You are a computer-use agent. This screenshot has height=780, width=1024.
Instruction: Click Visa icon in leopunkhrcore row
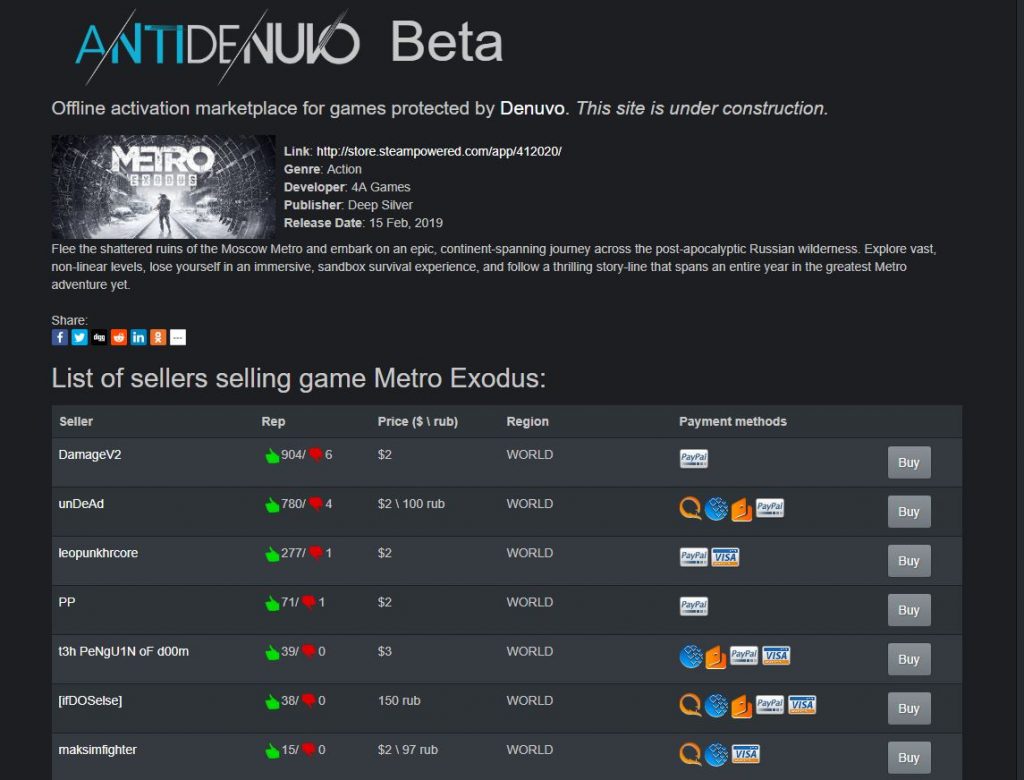coord(725,557)
